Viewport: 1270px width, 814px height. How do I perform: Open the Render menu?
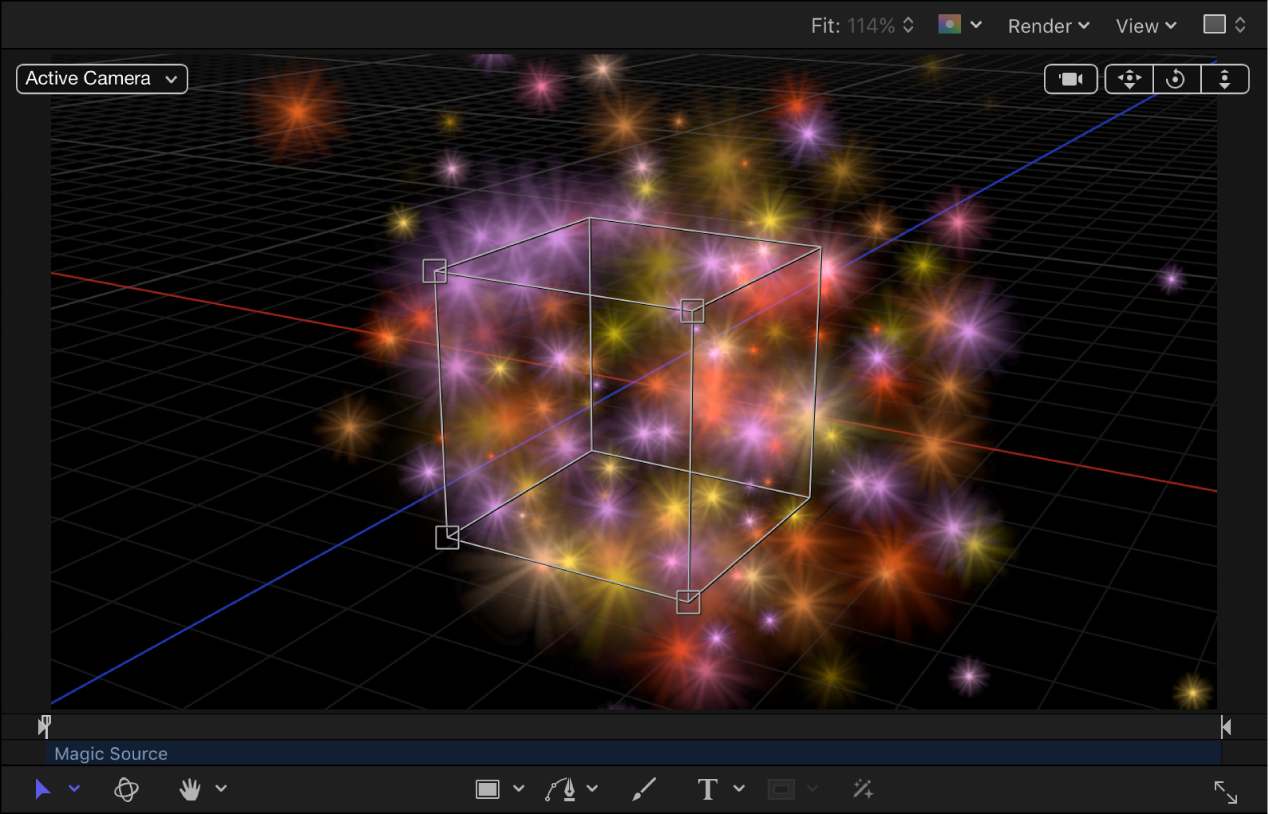click(1047, 25)
